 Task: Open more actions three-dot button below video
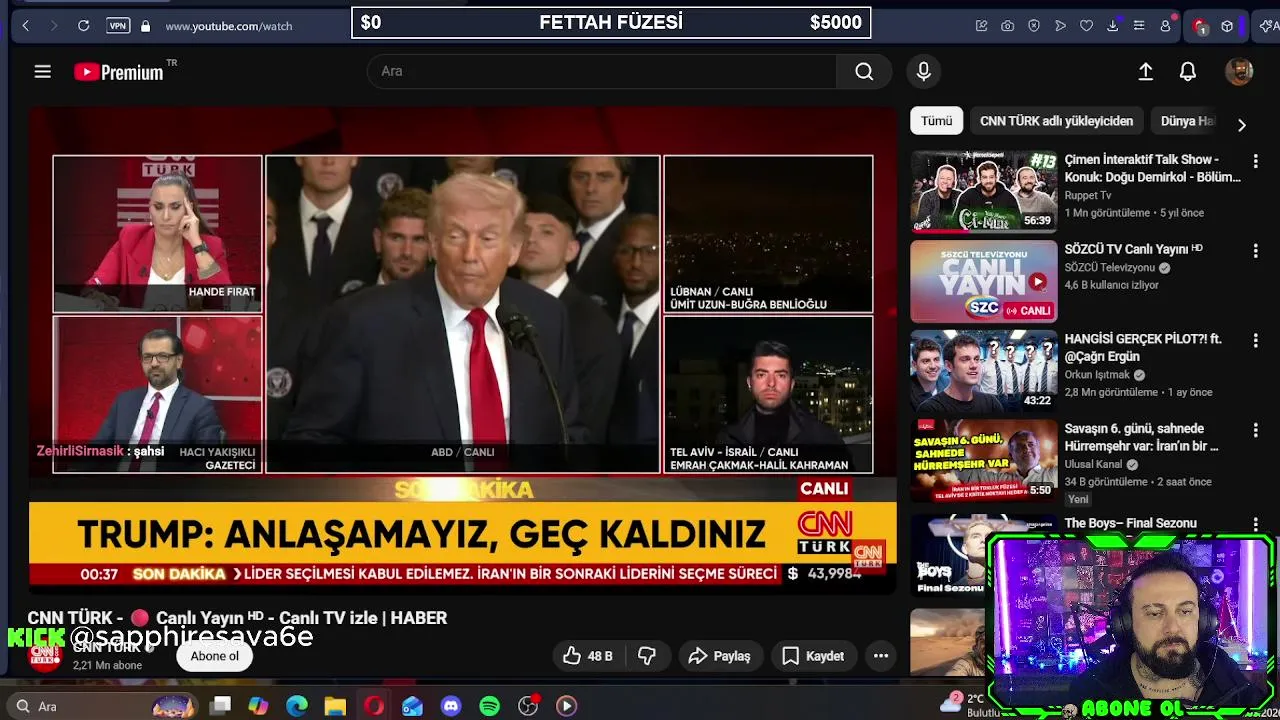(881, 656)
